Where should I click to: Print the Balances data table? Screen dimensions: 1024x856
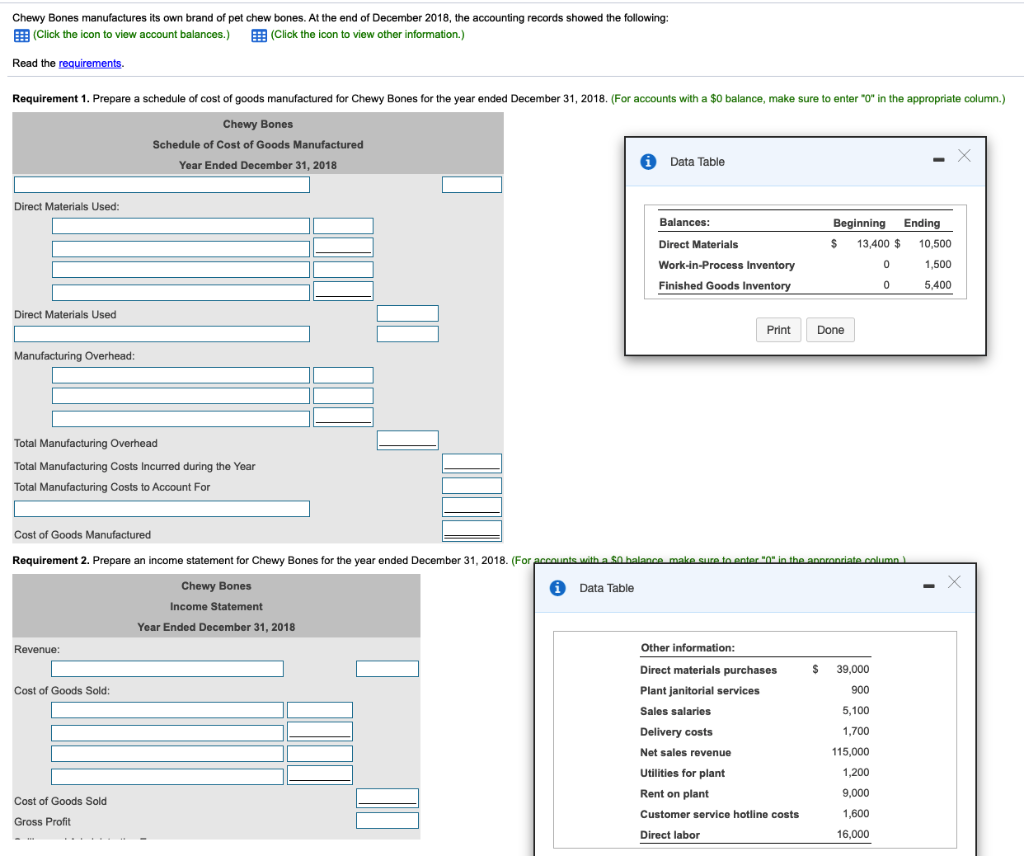[x=778, y=330]
